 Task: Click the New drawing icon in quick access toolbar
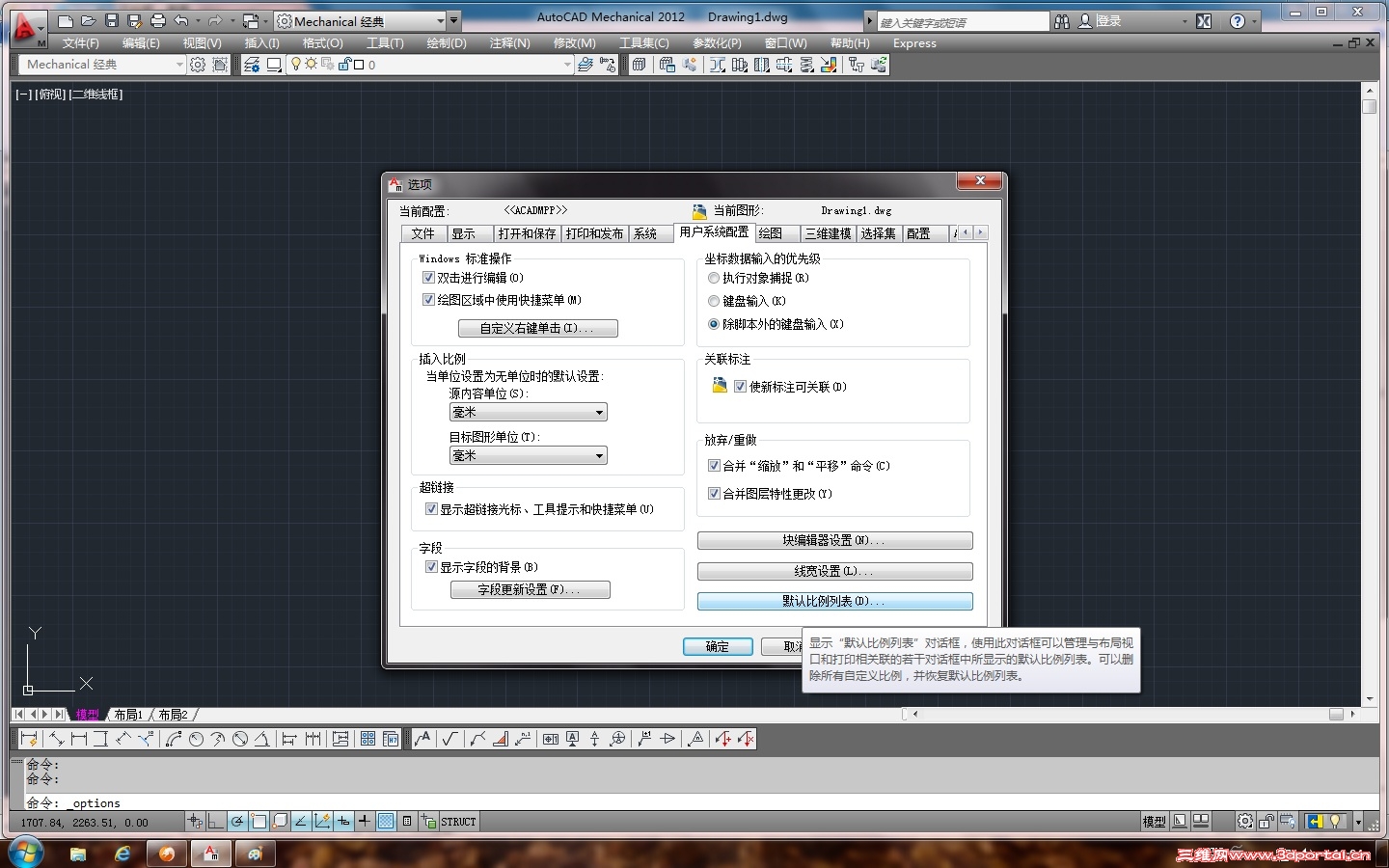click(x=66, y=20)
